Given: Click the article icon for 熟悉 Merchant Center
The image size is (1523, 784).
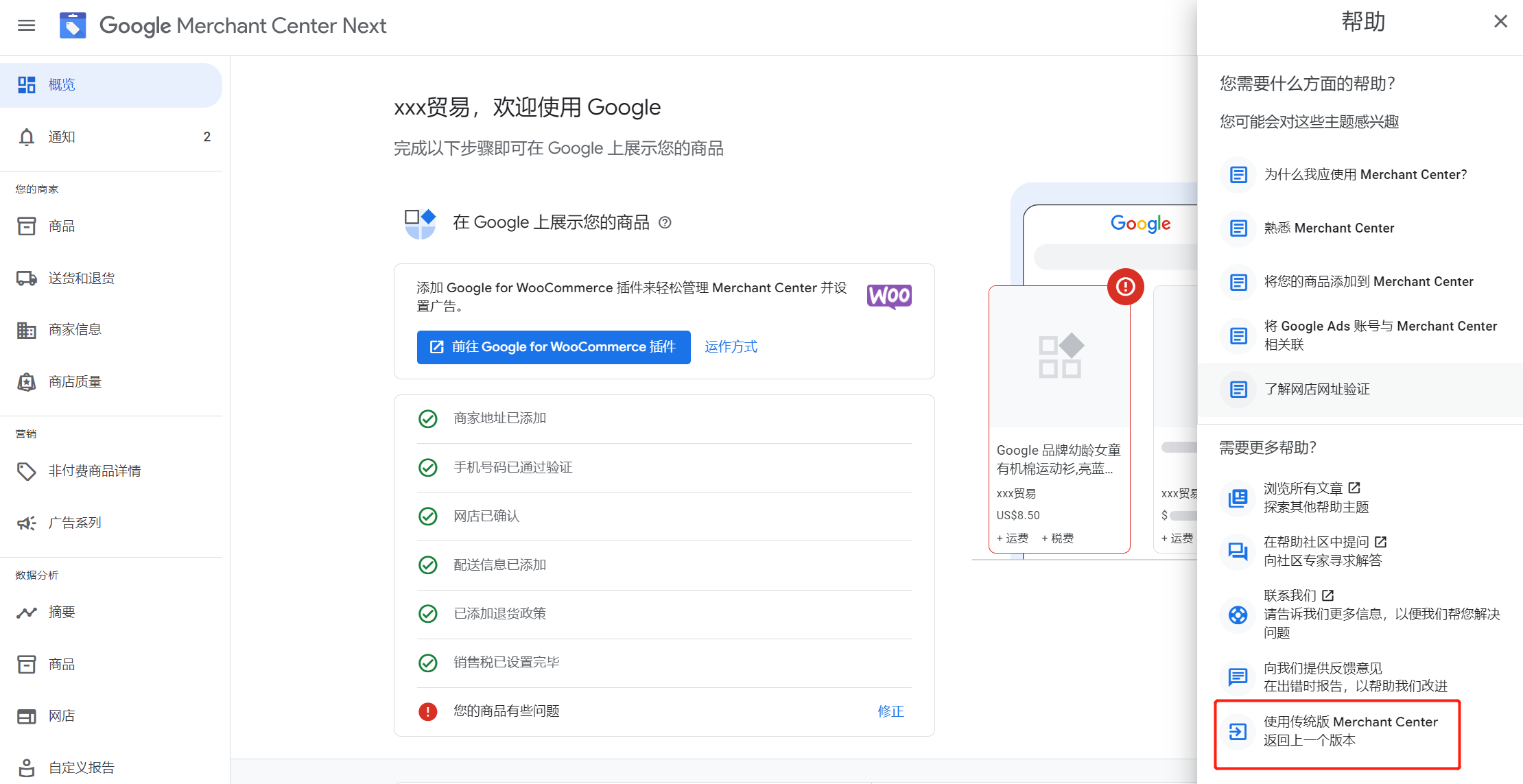Looking at the screenshot, I should click(1238, 228).
